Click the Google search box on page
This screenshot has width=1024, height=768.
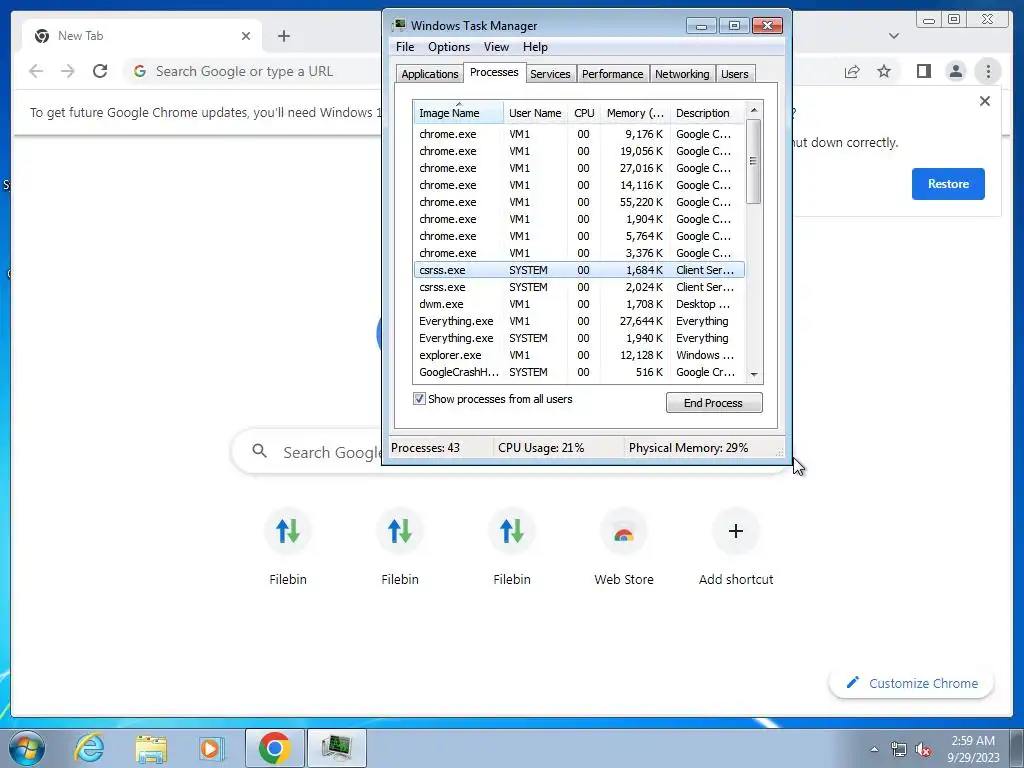pyautogui.click(x=307, y=452)
